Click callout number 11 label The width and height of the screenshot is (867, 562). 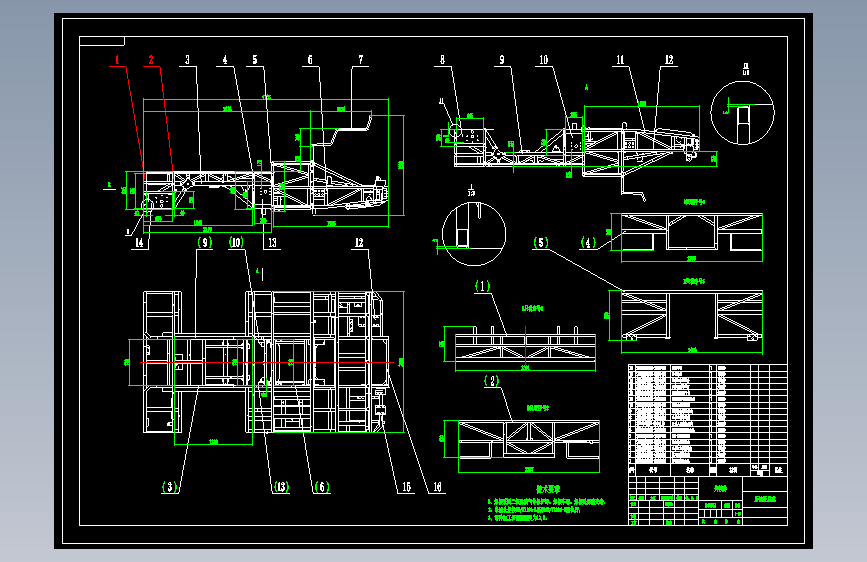tap(620, 60)
